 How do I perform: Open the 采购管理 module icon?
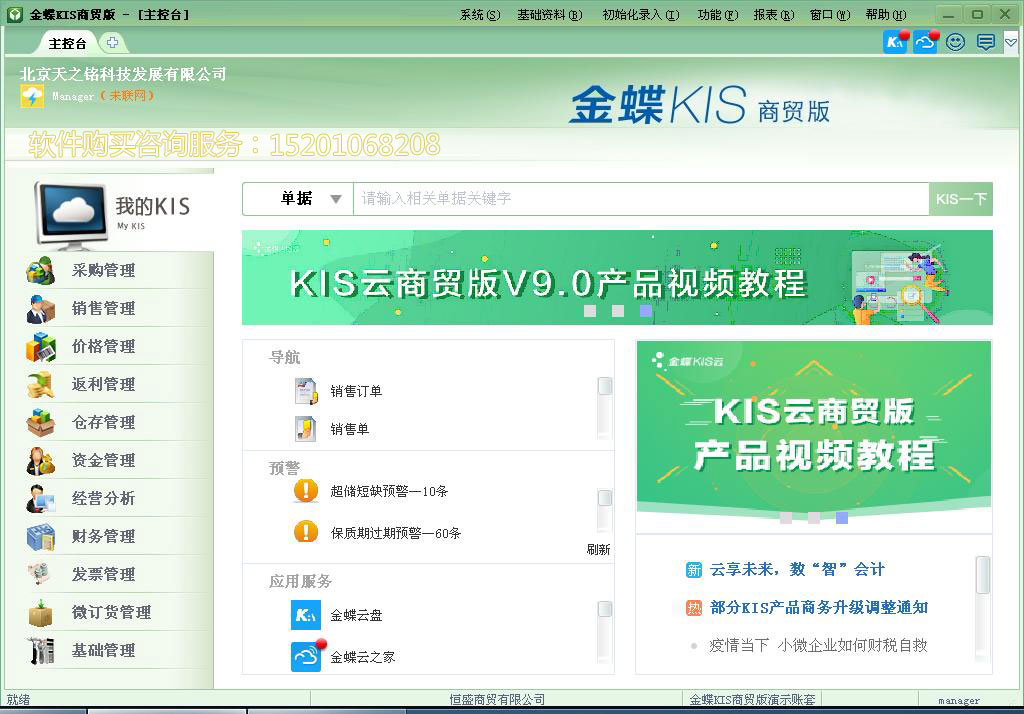click(40, 270)
